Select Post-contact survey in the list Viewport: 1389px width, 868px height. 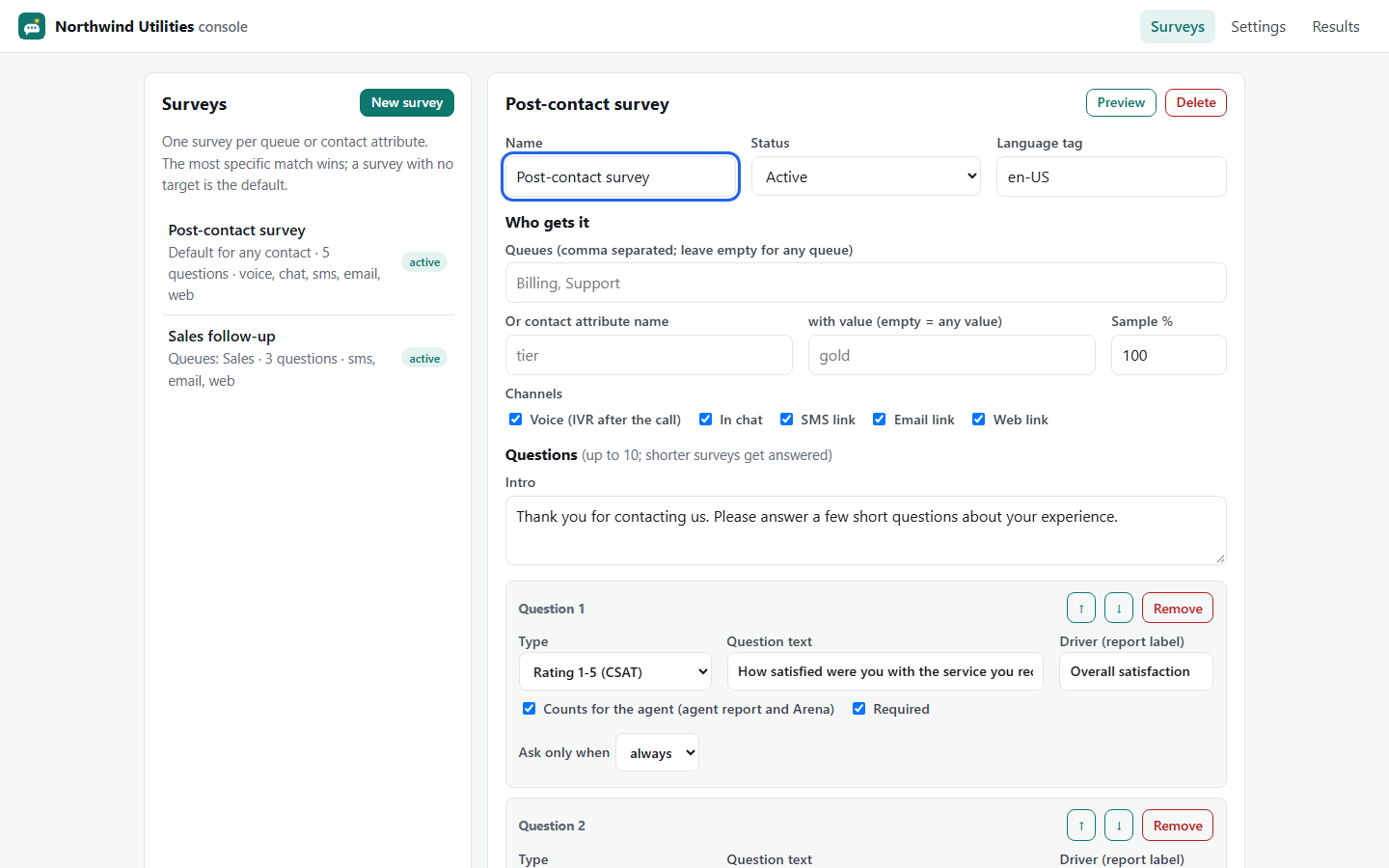point(308,262)
